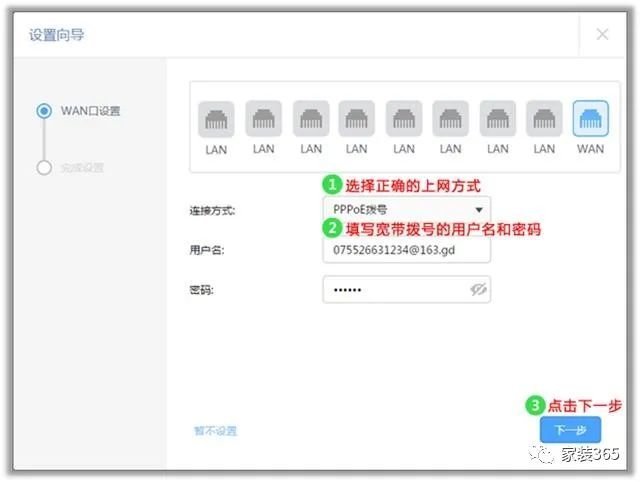The image size is (640, 482).
Task: Click the 用户名 input field
Action: point(407,250)
